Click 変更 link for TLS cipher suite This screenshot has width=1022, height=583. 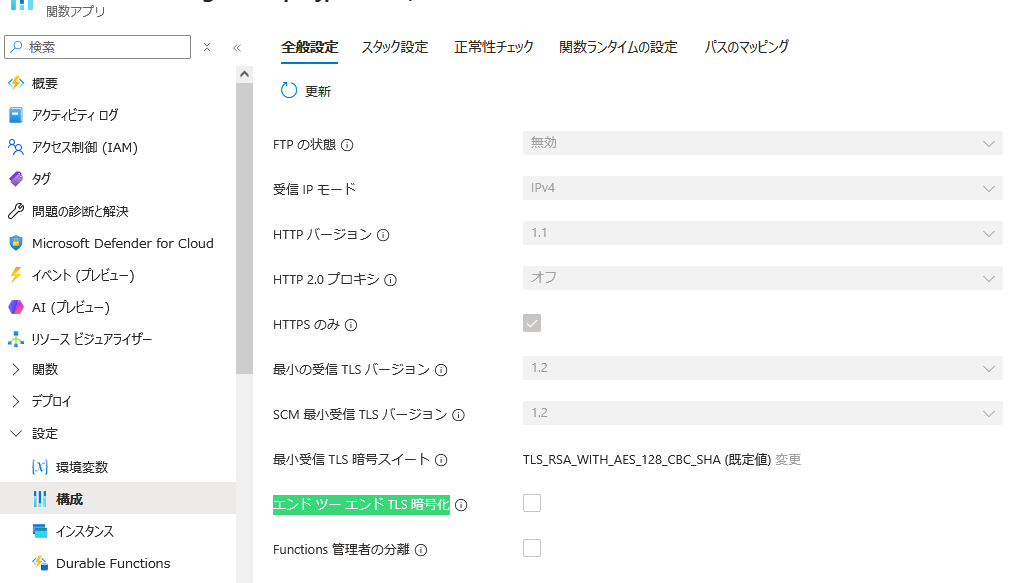point(788,460)
